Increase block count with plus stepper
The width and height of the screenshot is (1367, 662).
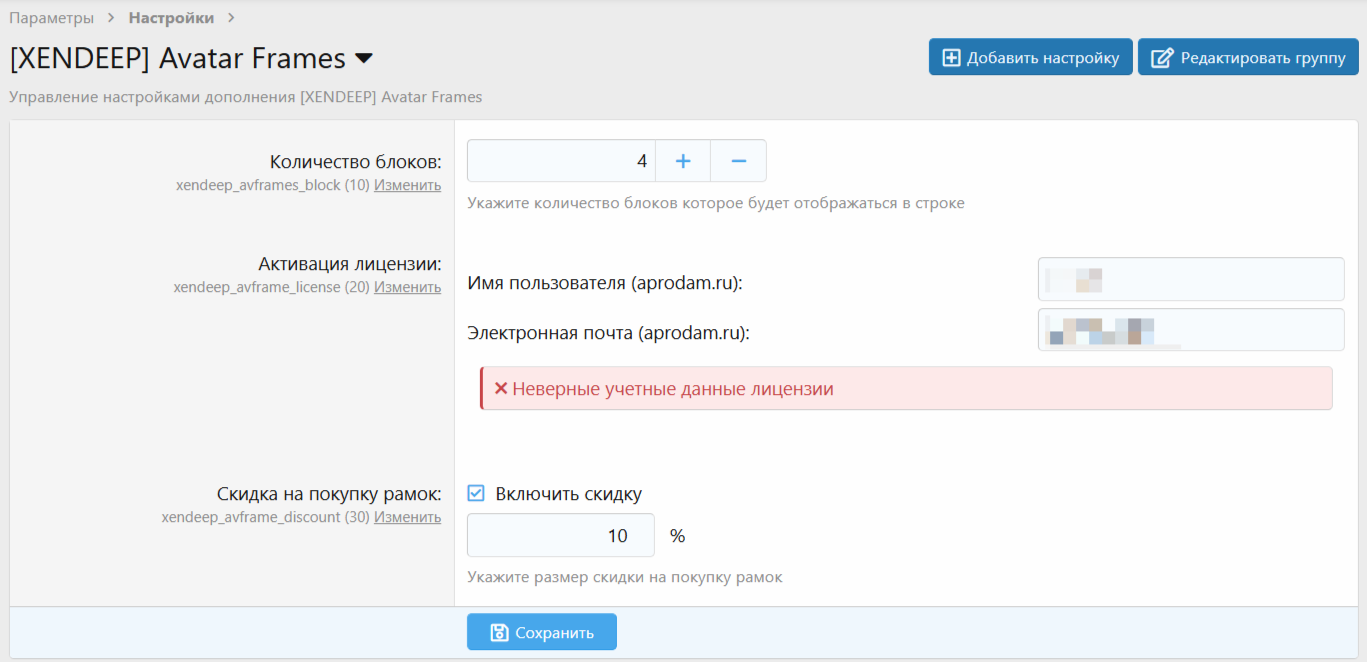(x=683, y=161)
